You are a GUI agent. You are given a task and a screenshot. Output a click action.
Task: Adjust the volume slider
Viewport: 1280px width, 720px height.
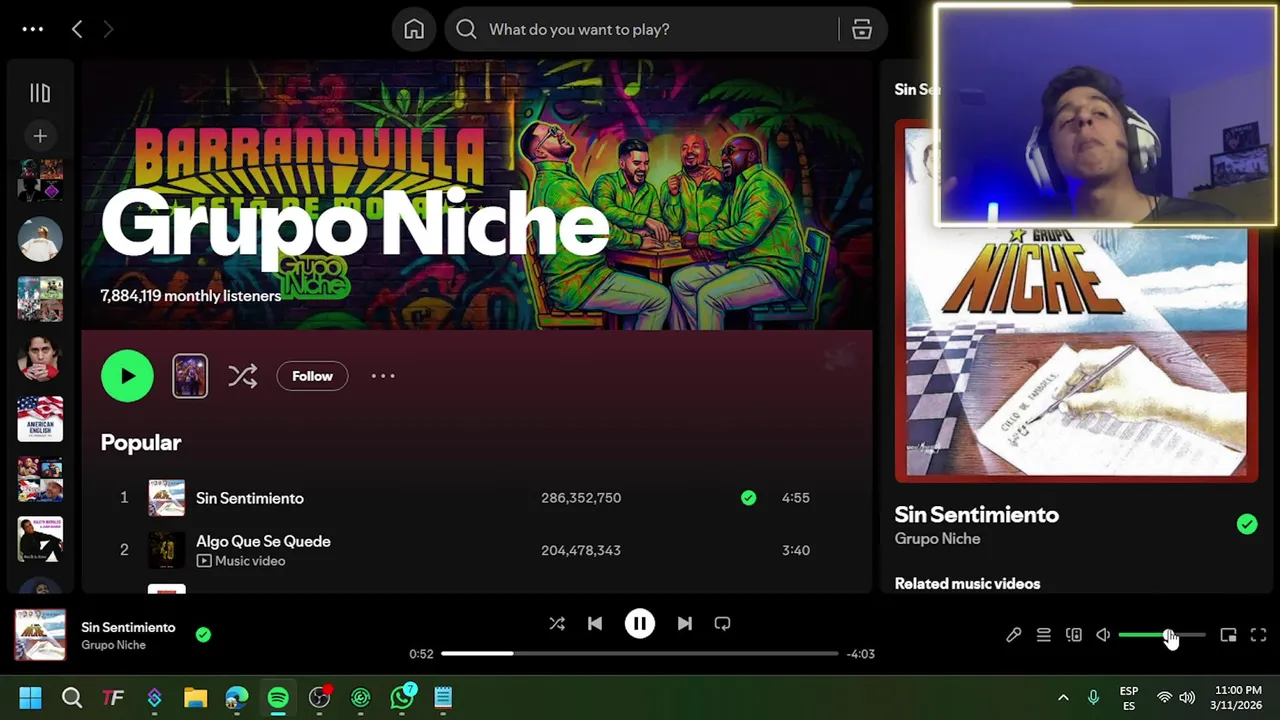point(1162,635)
